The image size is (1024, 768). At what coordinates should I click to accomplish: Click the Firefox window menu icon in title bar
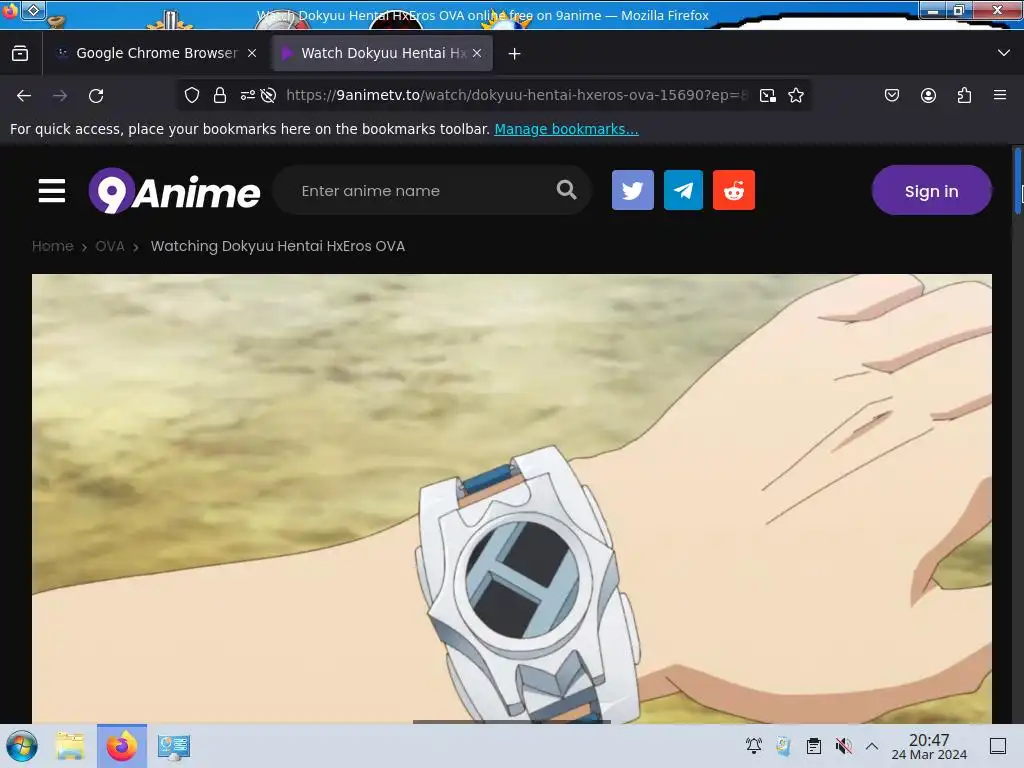[x=10, y=11]
